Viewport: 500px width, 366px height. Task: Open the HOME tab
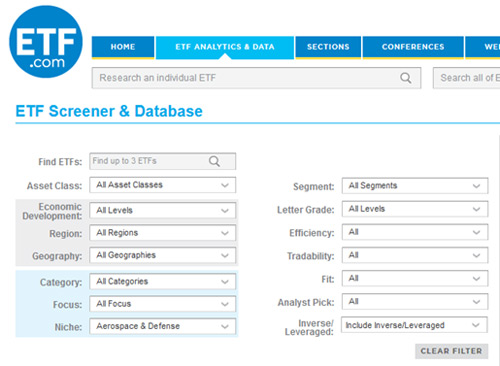coord(123,47)
